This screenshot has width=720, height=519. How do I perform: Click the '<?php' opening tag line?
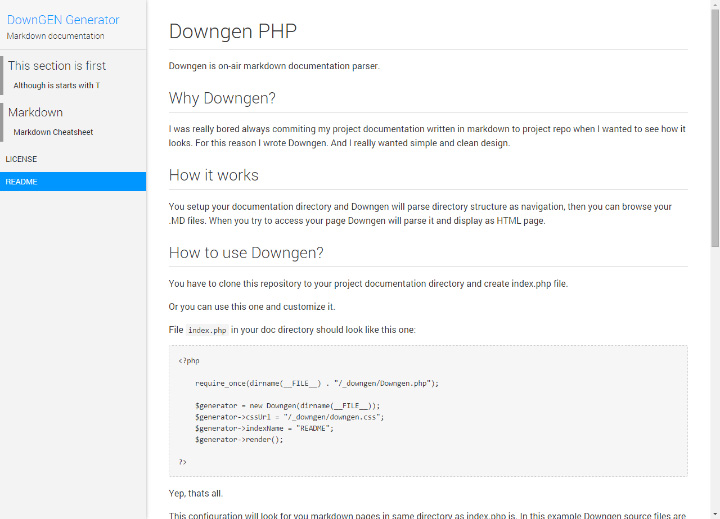click(x=189, y=361)
